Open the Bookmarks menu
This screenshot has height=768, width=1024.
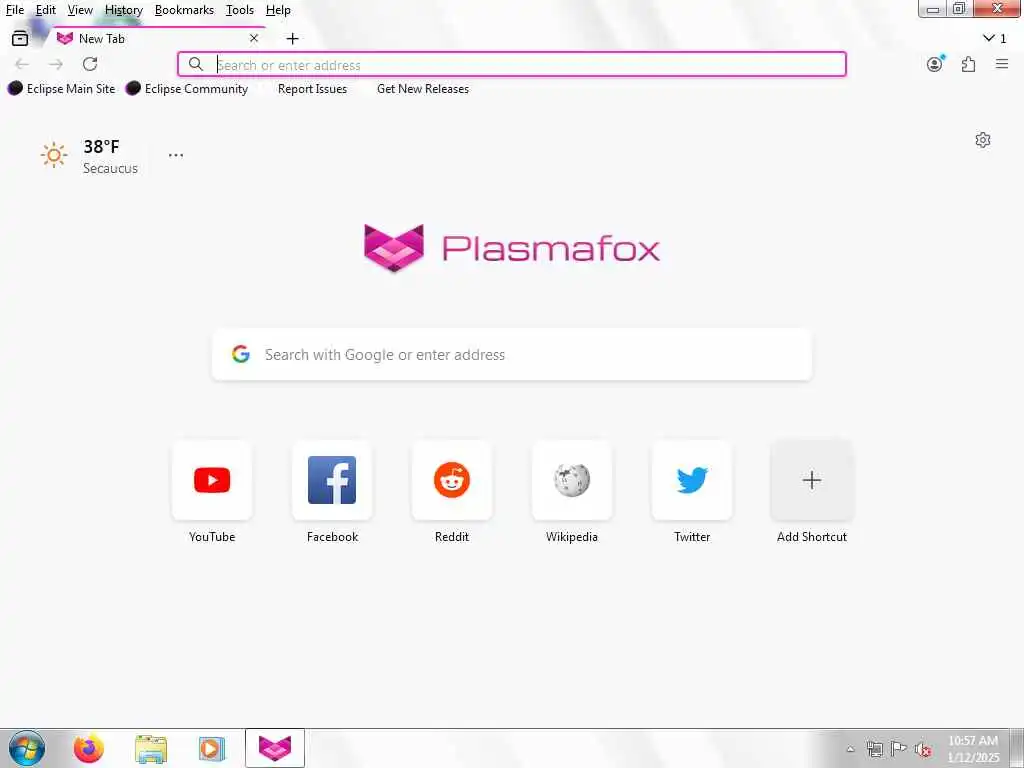coord(184,10)
